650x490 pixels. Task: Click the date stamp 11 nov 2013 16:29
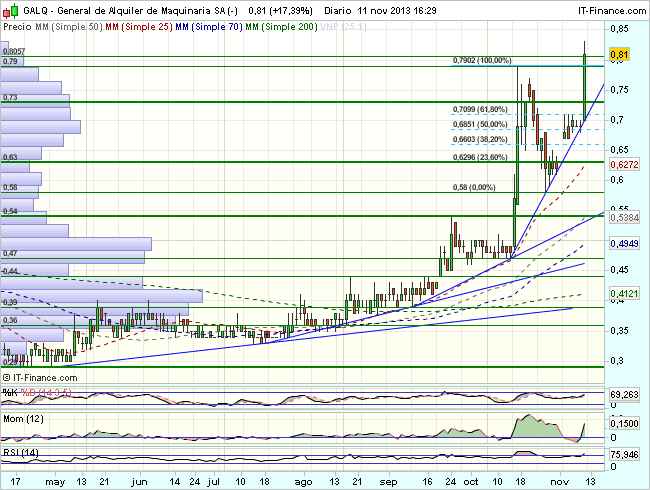tap(397, 11)
